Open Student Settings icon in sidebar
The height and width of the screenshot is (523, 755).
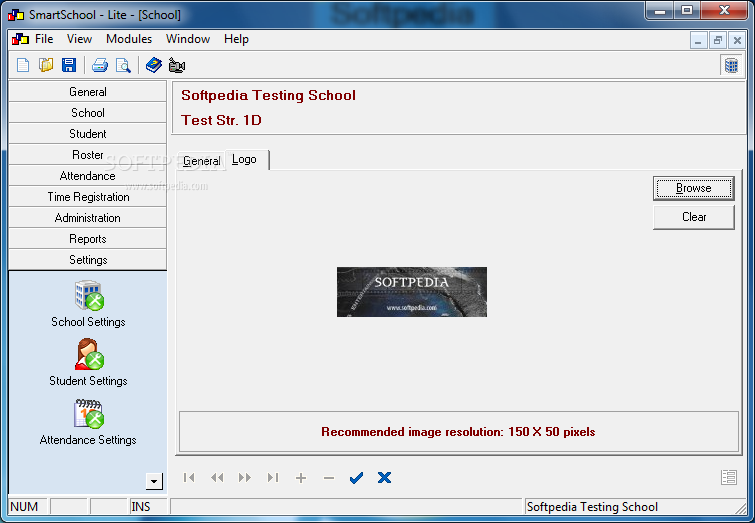point(89,354)
